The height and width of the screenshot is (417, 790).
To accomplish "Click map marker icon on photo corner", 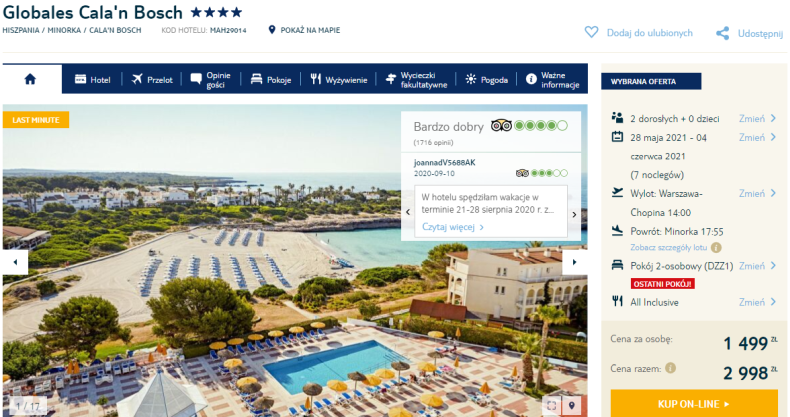I will click(x=571, y=405).
